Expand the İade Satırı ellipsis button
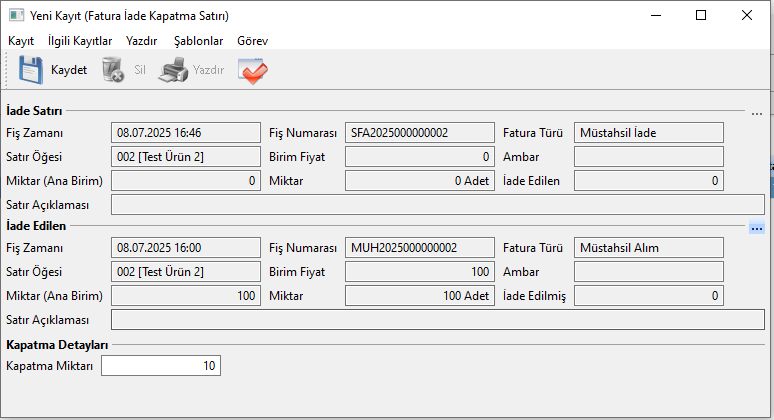 tap(757, 114)
